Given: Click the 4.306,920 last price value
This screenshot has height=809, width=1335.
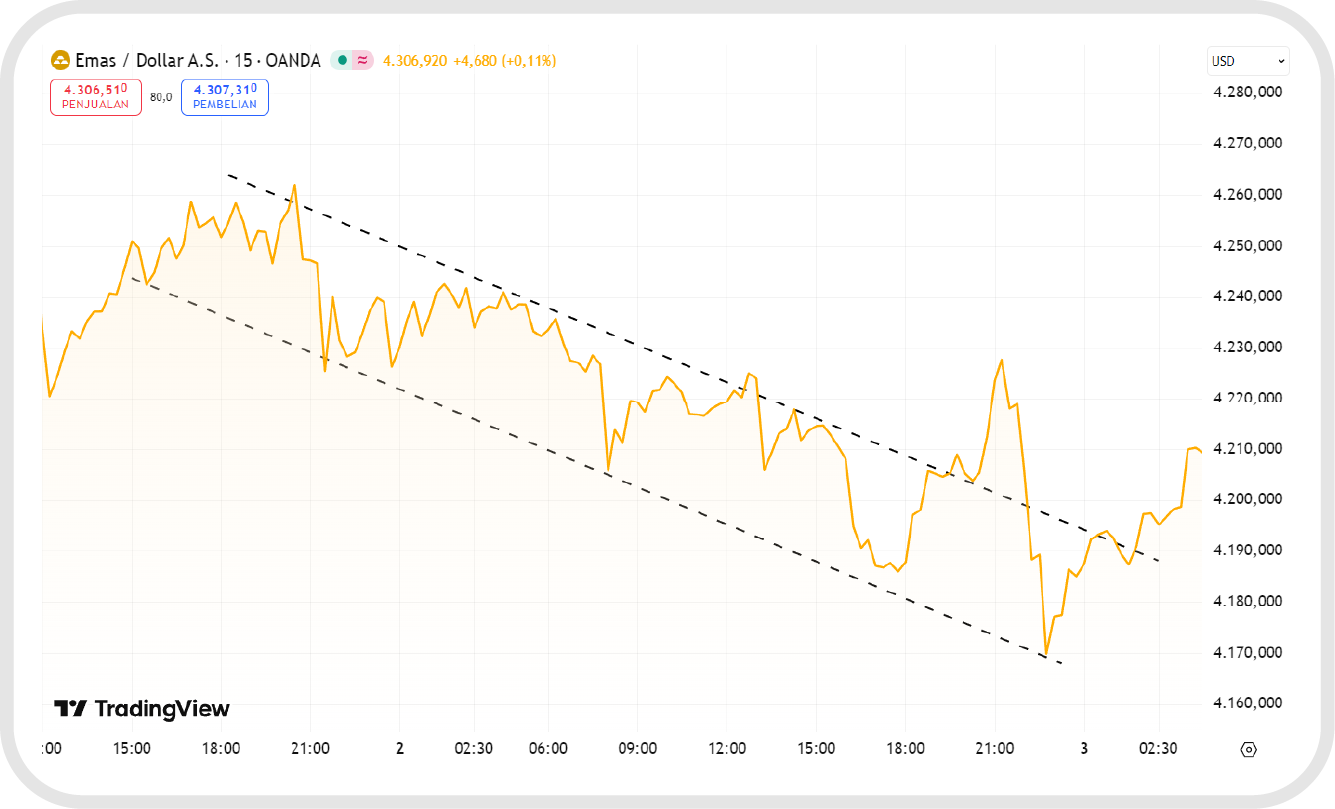Looking at the screenshot, I should [x=415, y=61].
